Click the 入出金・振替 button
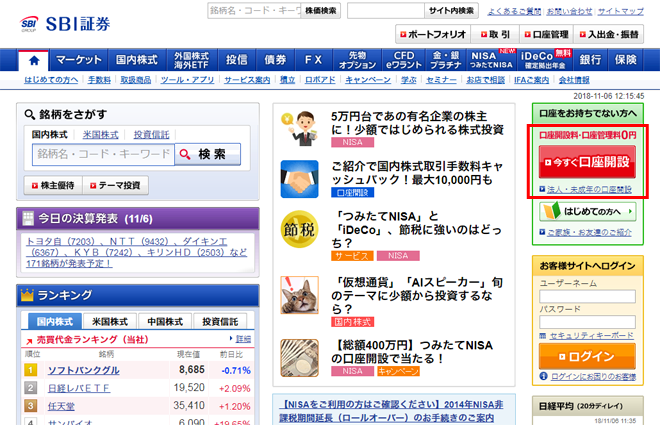660x425 pixels. click(x=609, y=35)
